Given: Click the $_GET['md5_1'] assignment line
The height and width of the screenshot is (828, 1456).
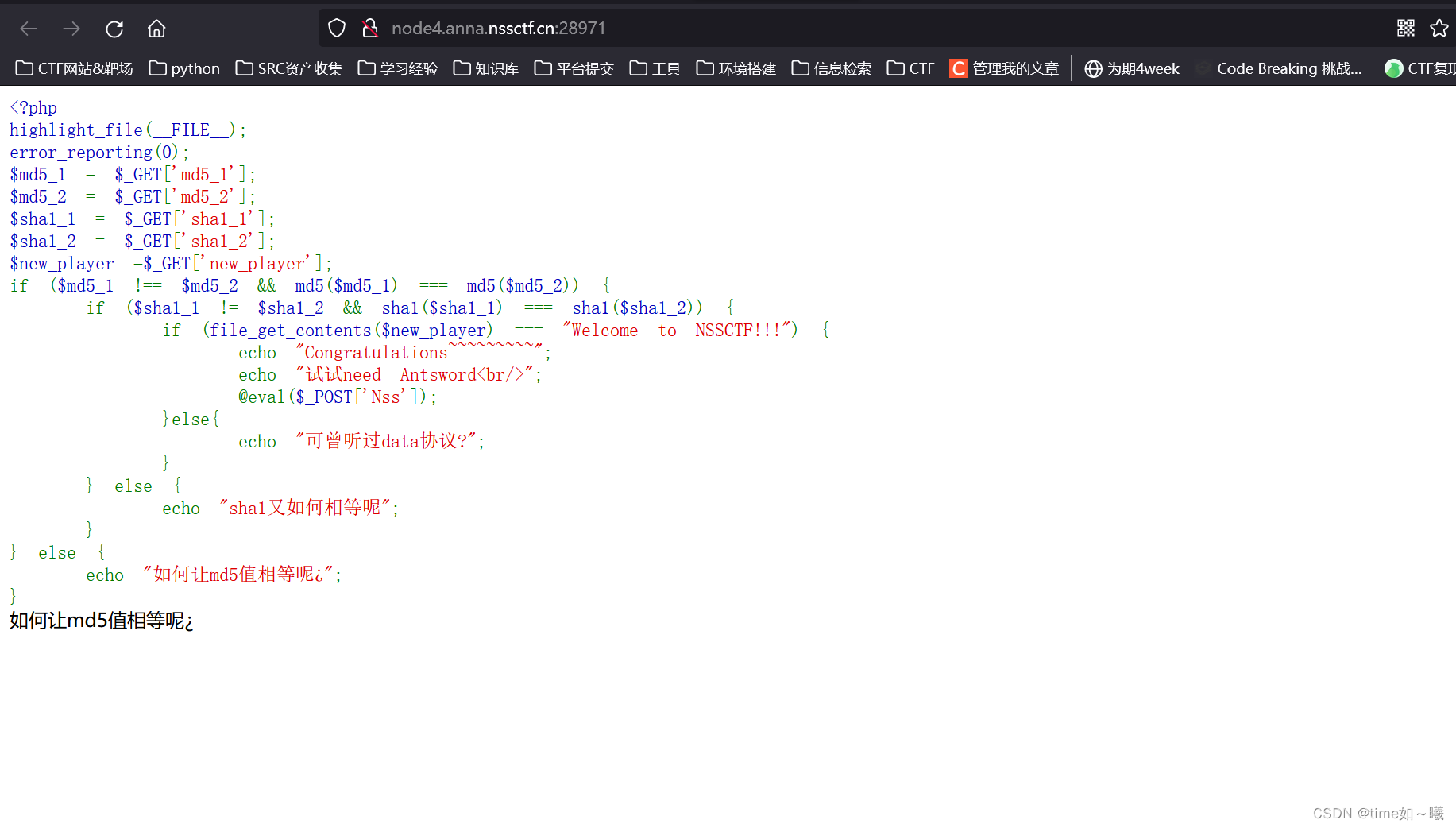Looking at the screenshot, I should click(133, 175).
